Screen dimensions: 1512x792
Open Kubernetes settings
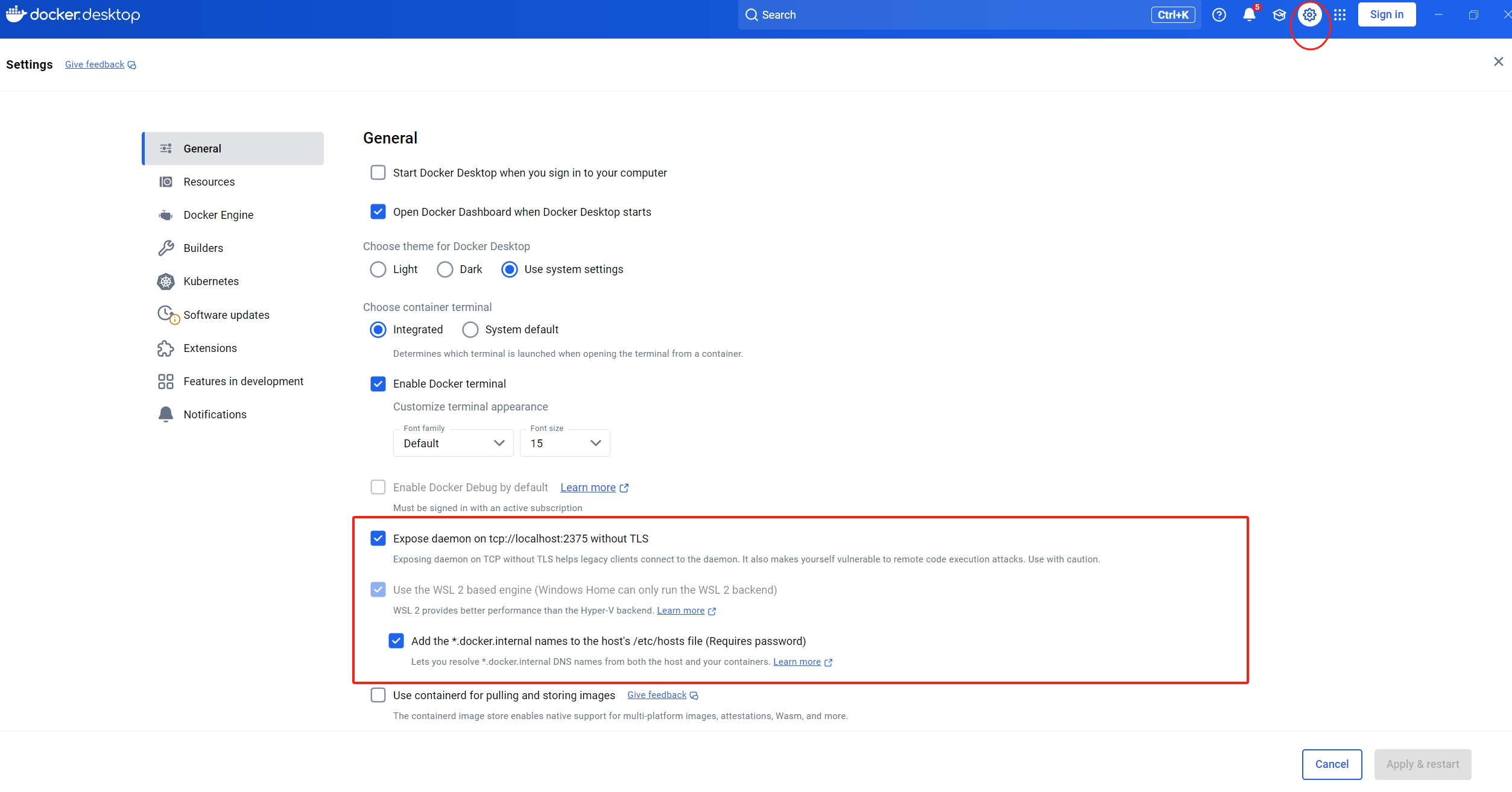click(x=233, y=281)
